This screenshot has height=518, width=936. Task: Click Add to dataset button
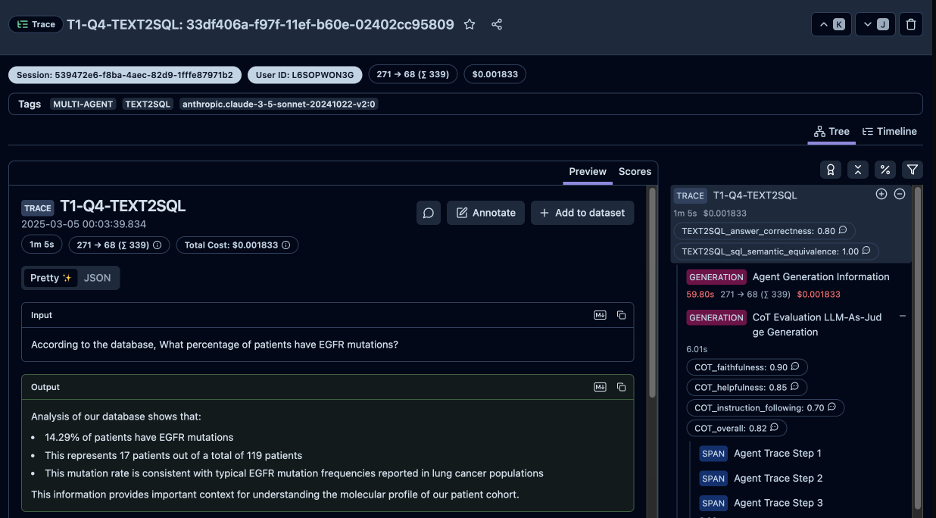pos(583,213)
